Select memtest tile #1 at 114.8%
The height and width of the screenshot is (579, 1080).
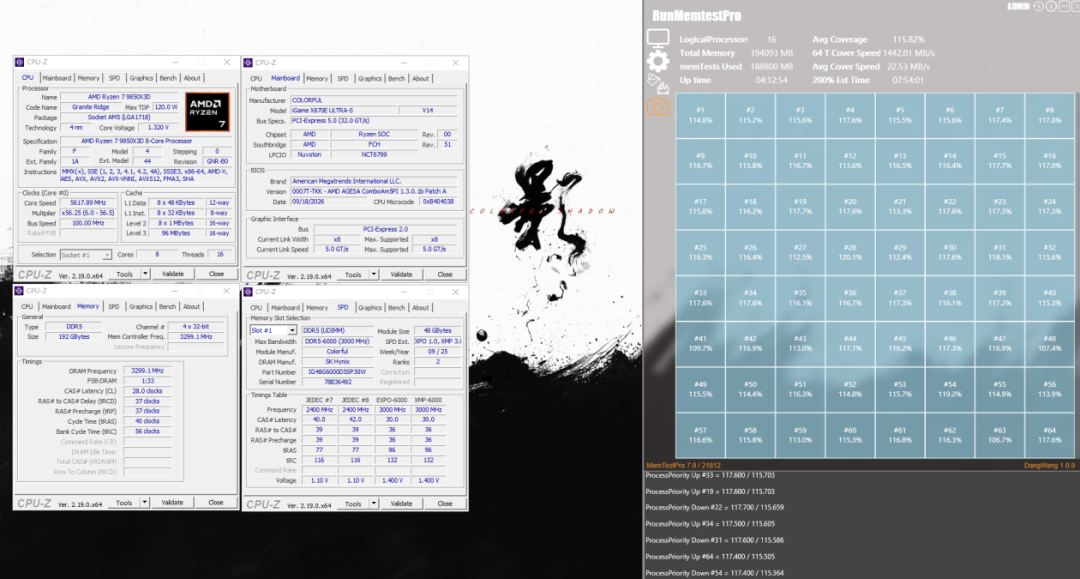(x=700, y=115)
